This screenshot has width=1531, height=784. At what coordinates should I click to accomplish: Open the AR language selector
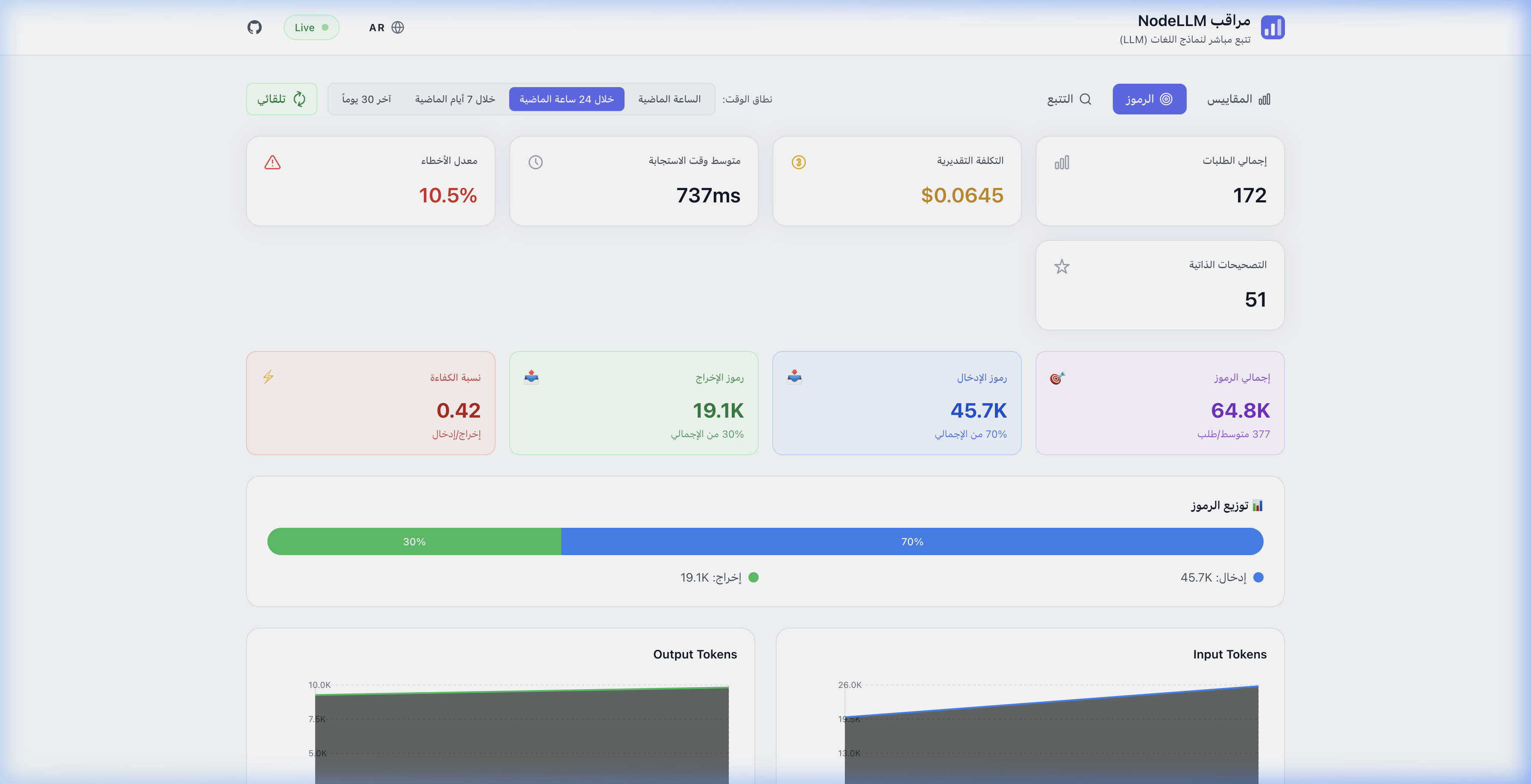[x=386, y=27]
